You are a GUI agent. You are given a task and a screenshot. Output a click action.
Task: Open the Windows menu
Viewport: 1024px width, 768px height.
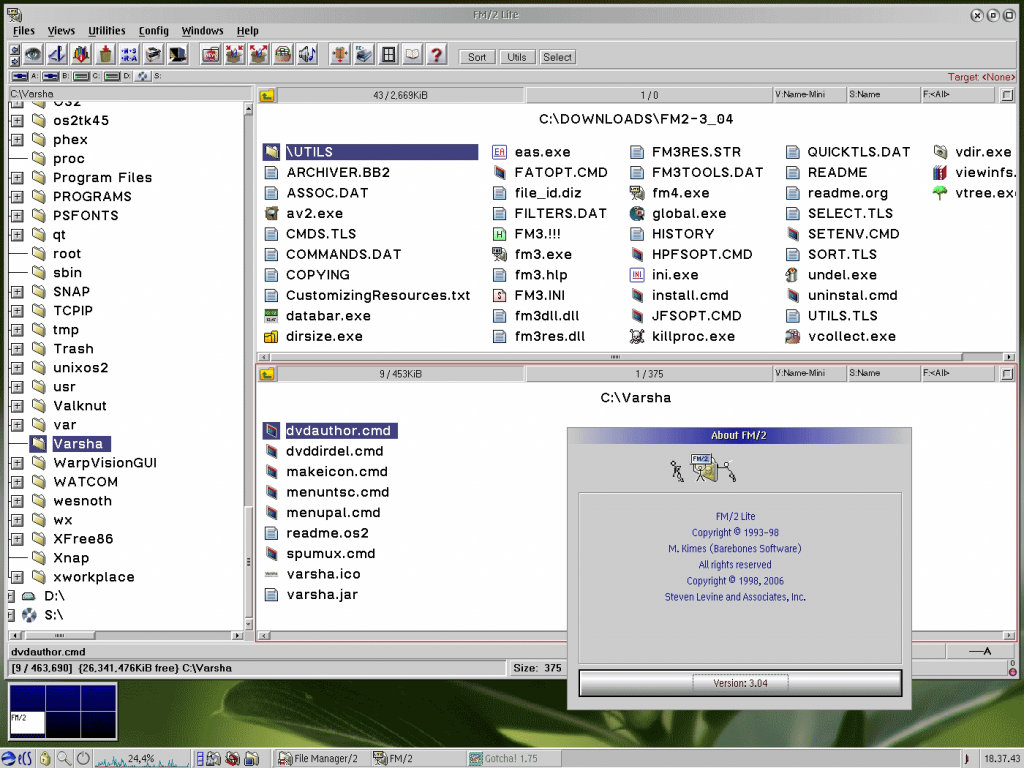(202, 31)
